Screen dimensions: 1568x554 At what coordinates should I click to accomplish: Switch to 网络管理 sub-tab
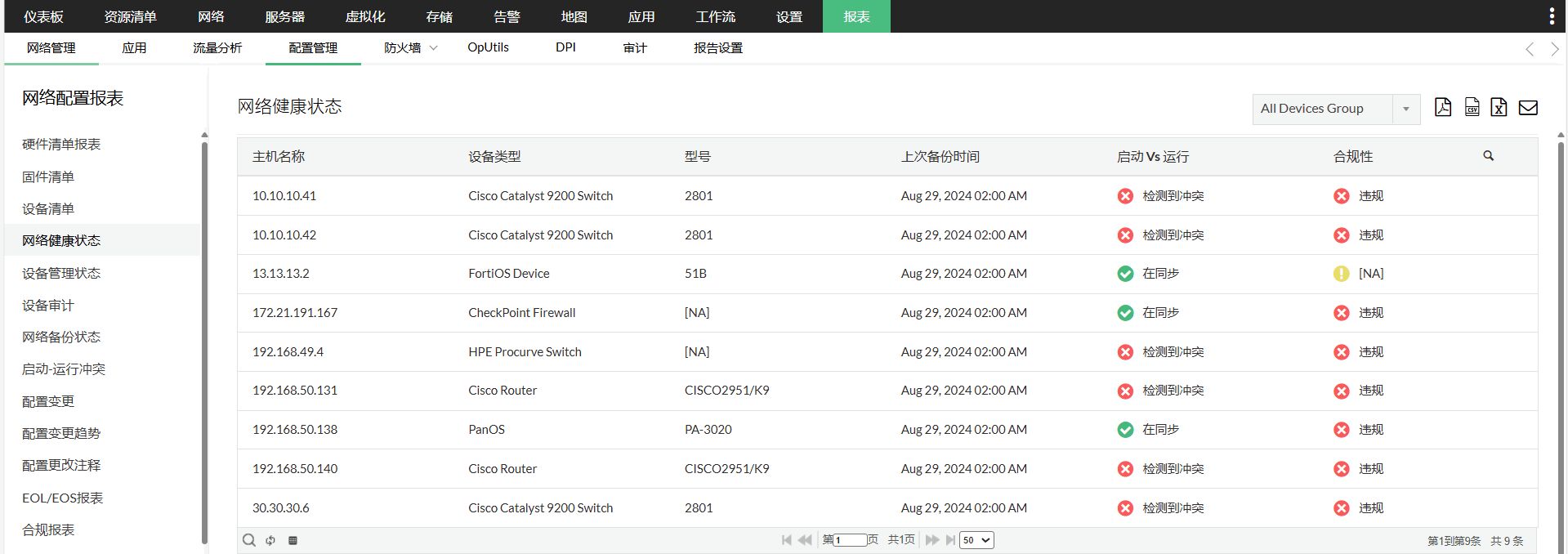click(51, 48)
